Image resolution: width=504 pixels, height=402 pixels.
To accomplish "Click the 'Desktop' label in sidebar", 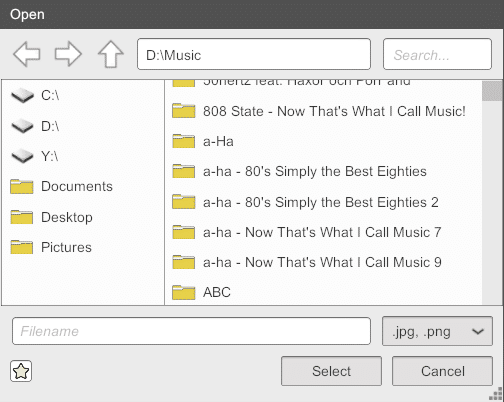I will click(67, 217).
